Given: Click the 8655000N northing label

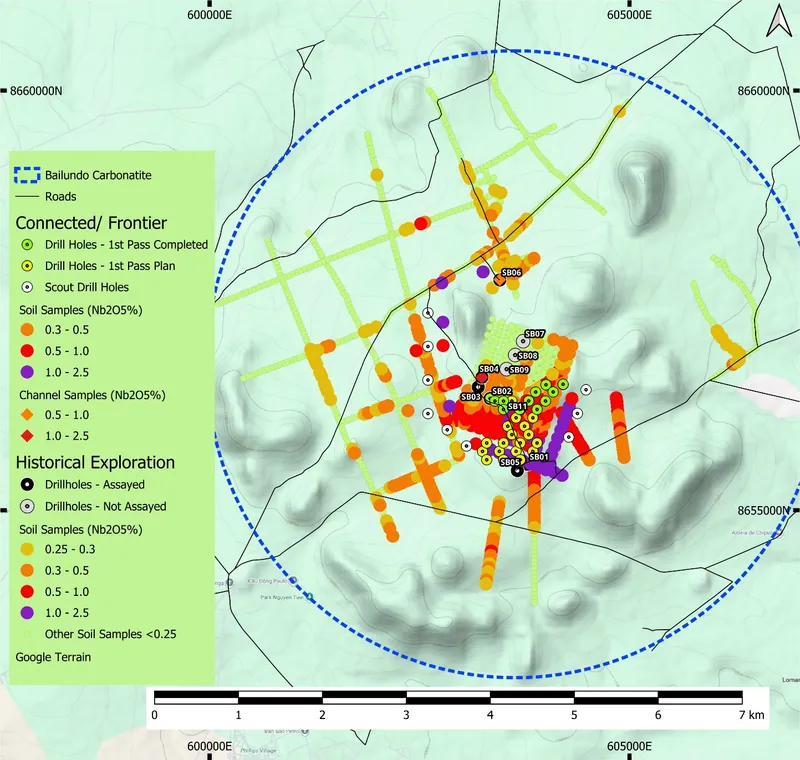Looking at the screenshot, I should pyautogui.click(x=764, y=511).
